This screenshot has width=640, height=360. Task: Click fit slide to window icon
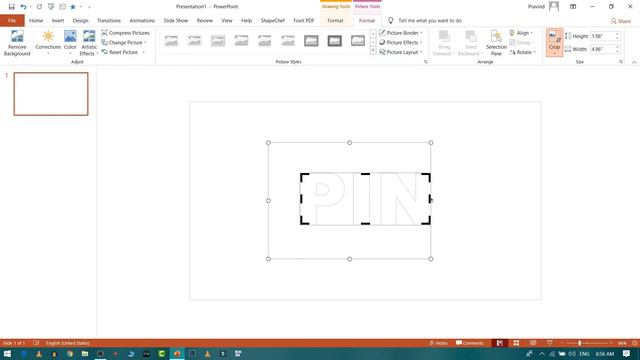point(635,343)
